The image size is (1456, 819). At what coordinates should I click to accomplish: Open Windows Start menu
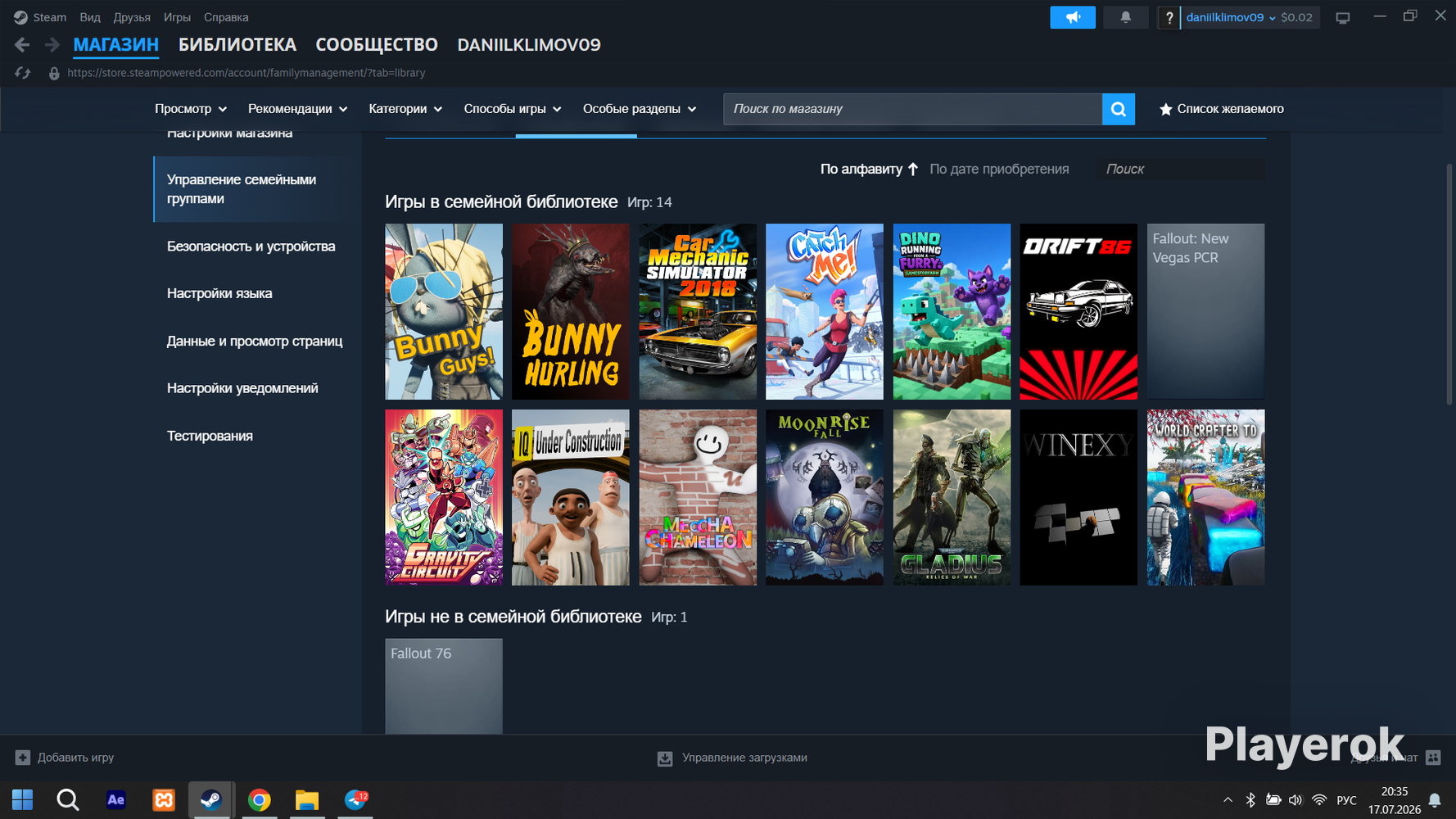tap(23, 799)
